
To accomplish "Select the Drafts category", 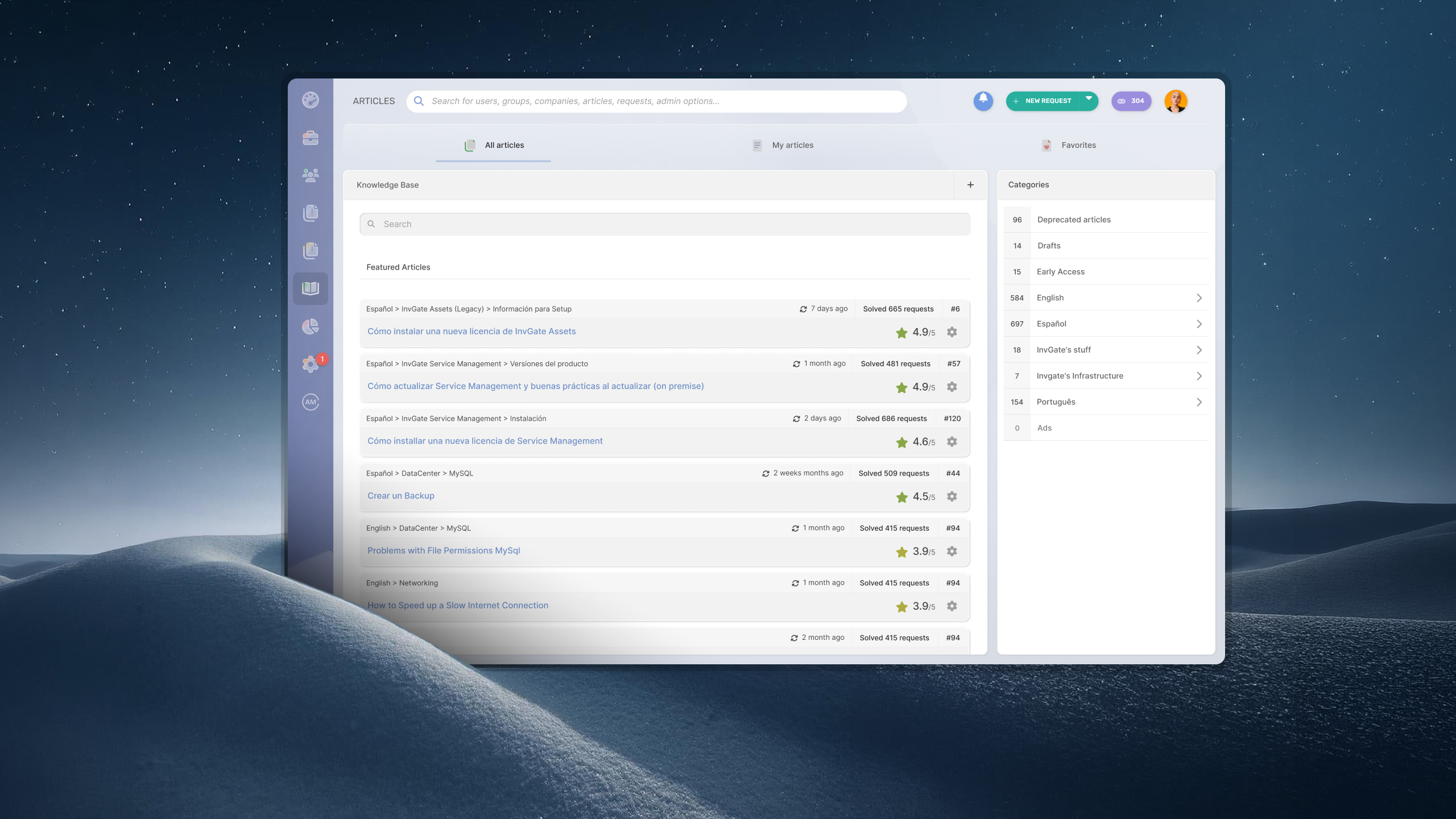I will pyautogui.click(x=1106, y=246).
